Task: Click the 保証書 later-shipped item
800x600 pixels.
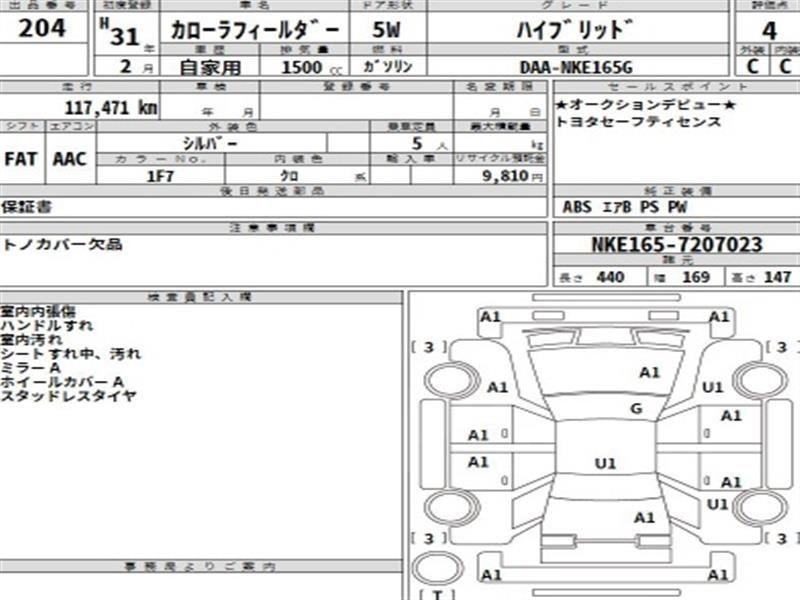Action: 26,207
